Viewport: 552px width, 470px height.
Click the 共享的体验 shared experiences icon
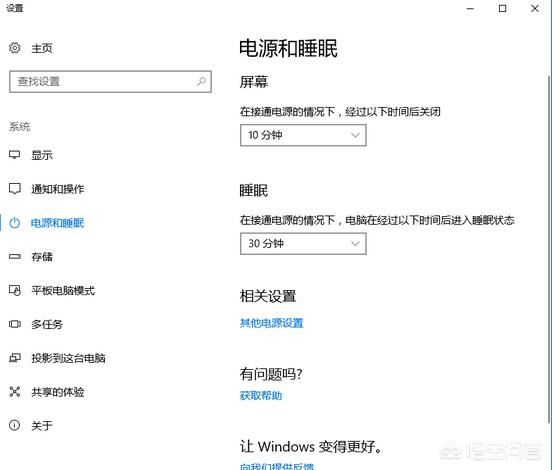(x=15, y=391)
